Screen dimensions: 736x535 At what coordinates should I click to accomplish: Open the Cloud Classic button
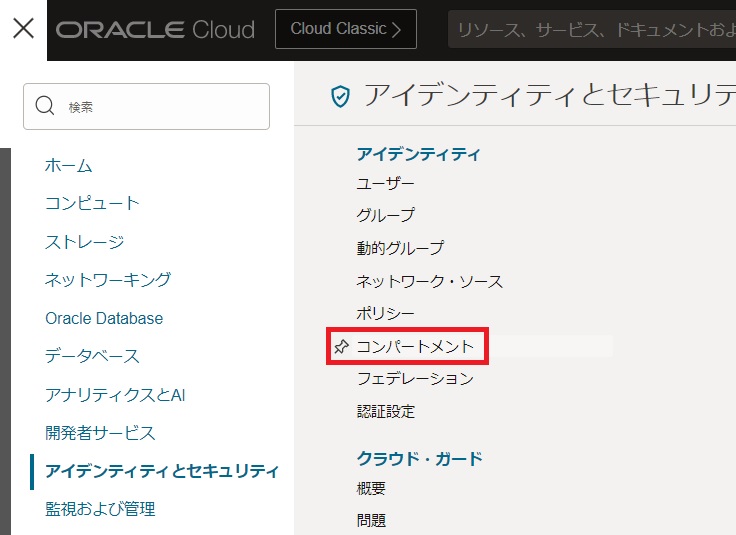(346, 29)
